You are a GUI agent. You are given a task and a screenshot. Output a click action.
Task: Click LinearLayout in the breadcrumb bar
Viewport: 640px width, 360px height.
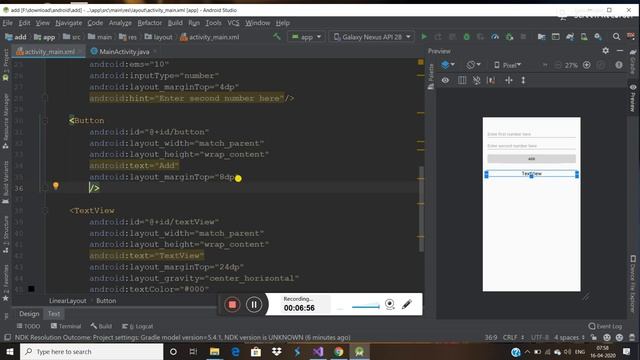[67, 301]
